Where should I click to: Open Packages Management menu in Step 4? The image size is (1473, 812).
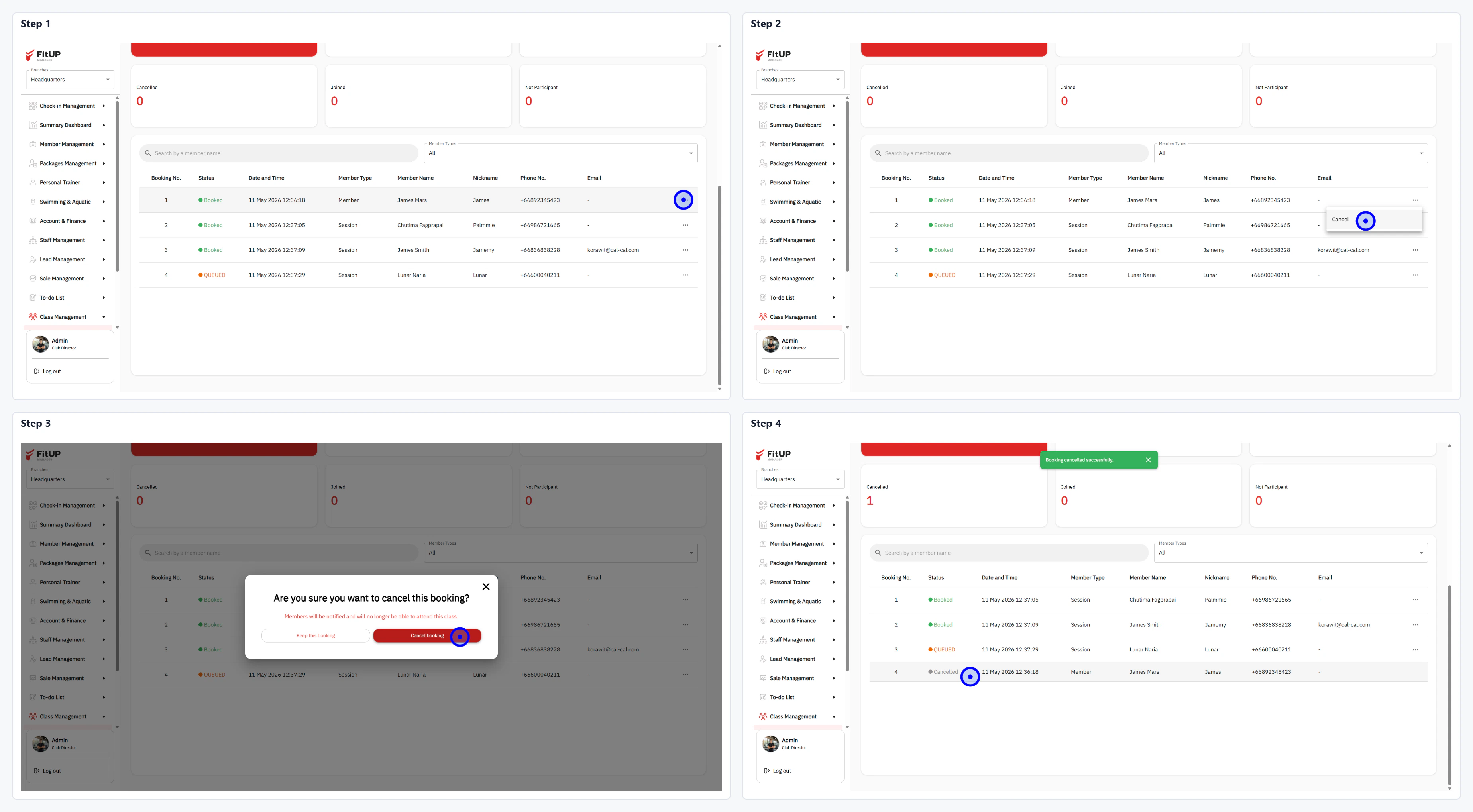[x=798, y=563]
